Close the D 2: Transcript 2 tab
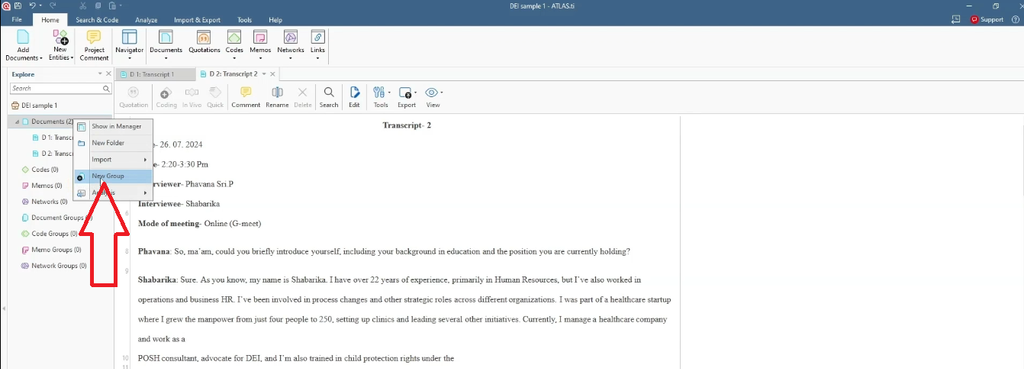The image size is (1024, 369). [x=273, y=74]
